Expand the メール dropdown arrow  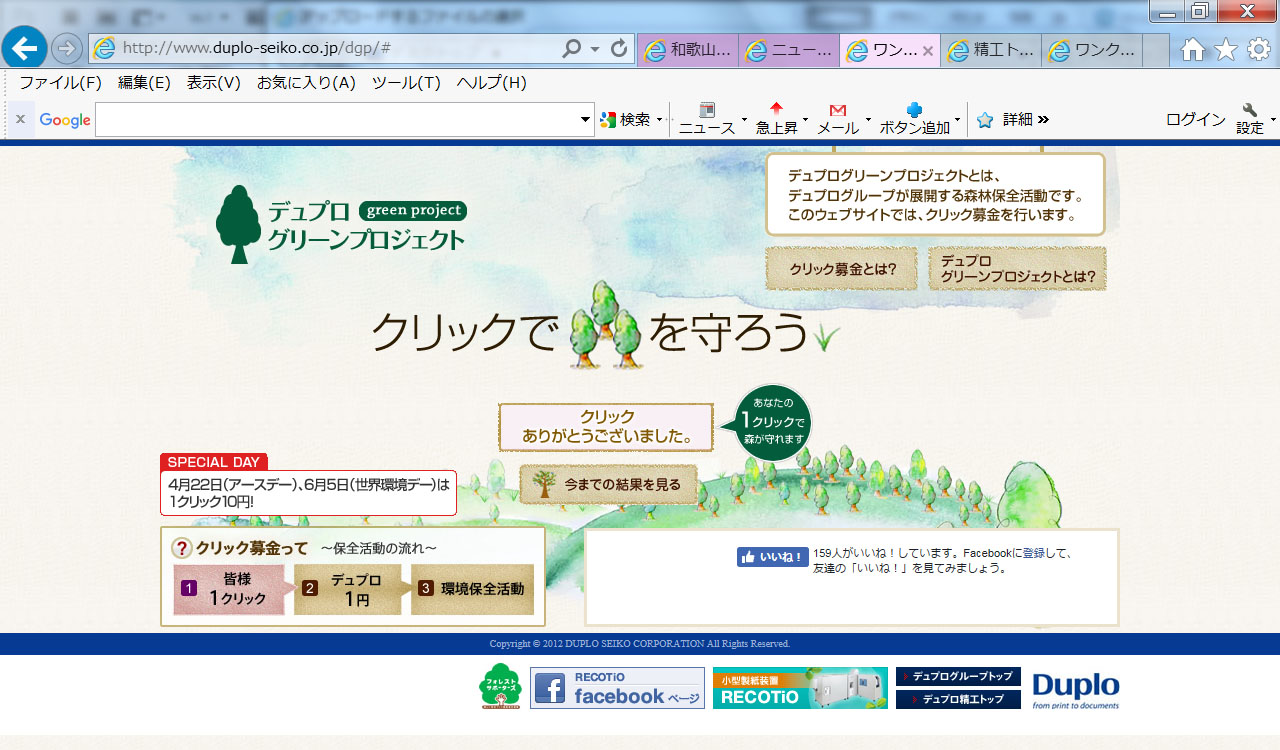tap(868, 120)
